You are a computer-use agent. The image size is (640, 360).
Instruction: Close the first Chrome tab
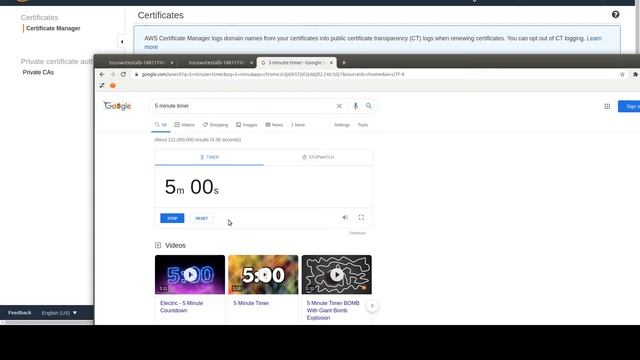(172, 62)
